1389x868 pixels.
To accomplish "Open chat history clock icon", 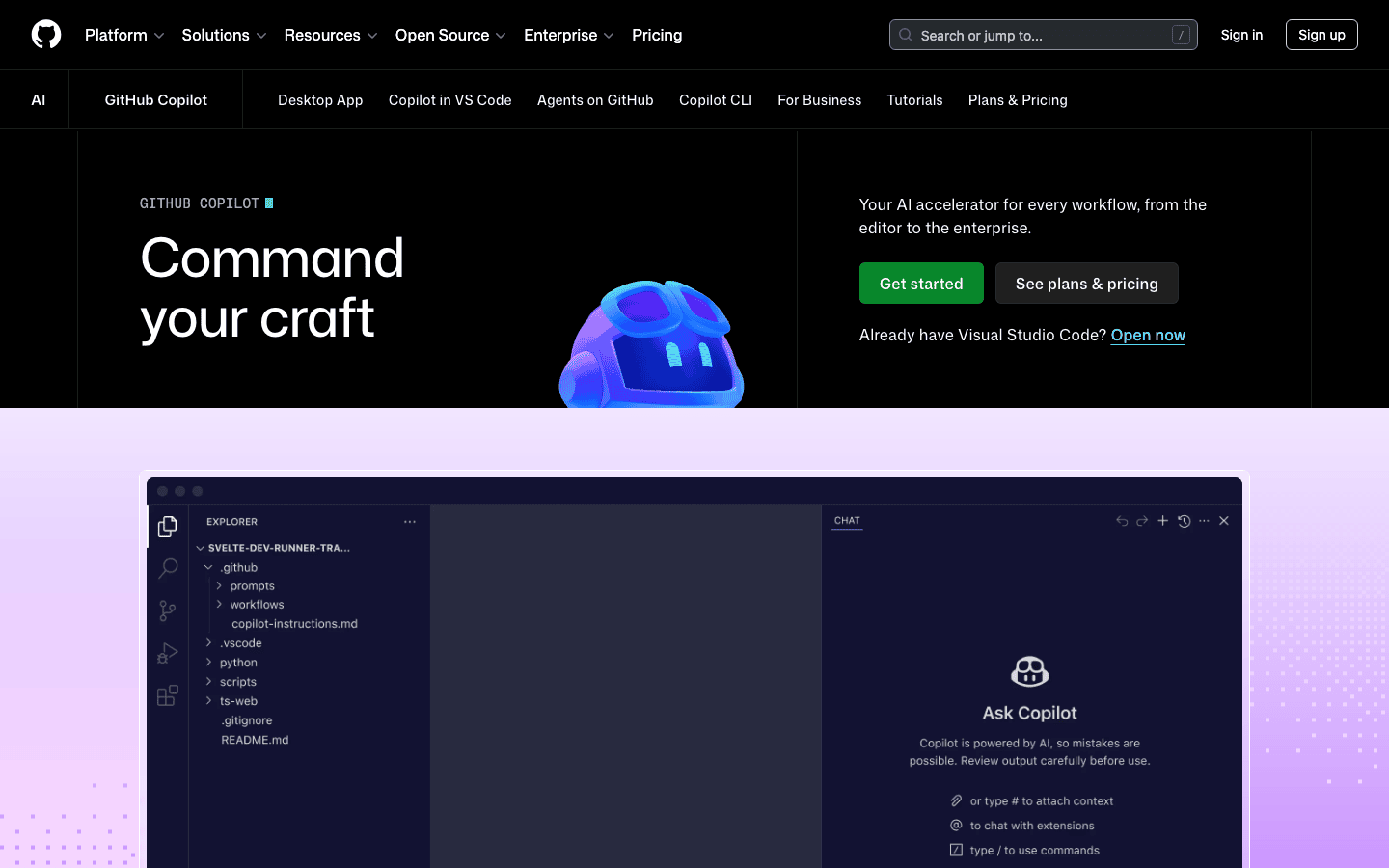I will click(x=1185, y=521).
